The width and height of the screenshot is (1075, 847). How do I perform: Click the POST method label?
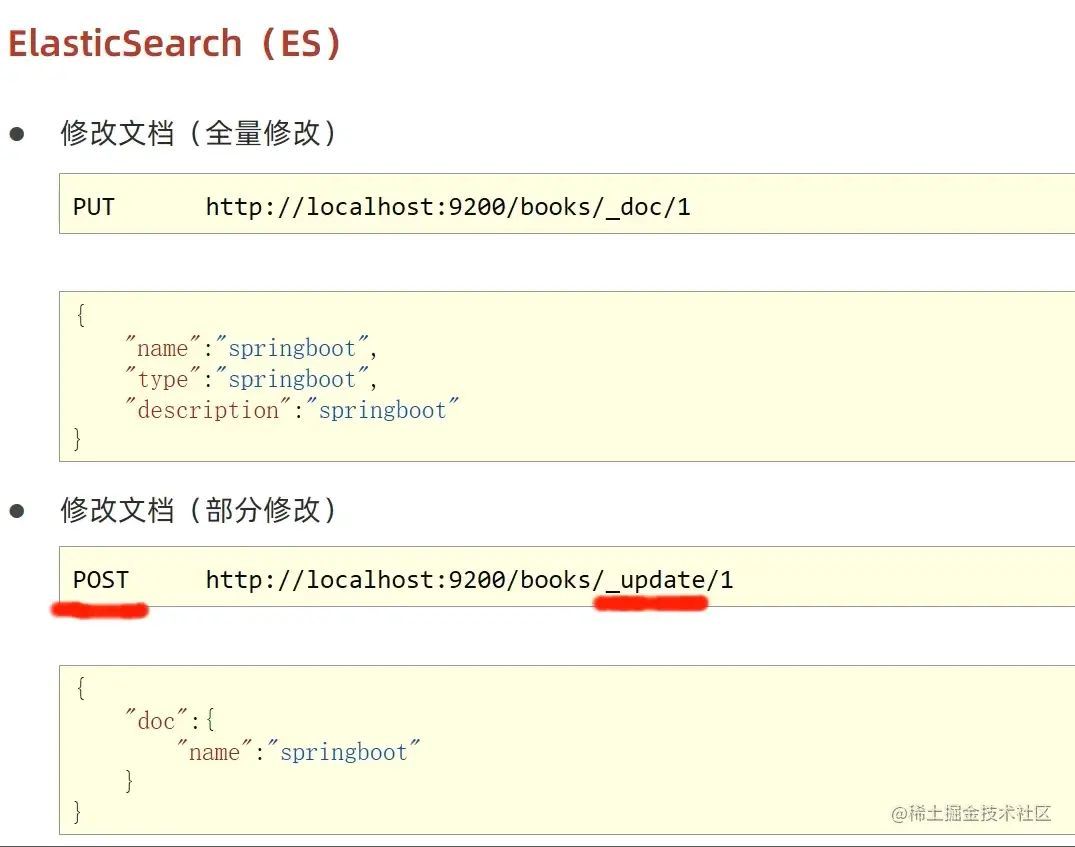[101, 580]
